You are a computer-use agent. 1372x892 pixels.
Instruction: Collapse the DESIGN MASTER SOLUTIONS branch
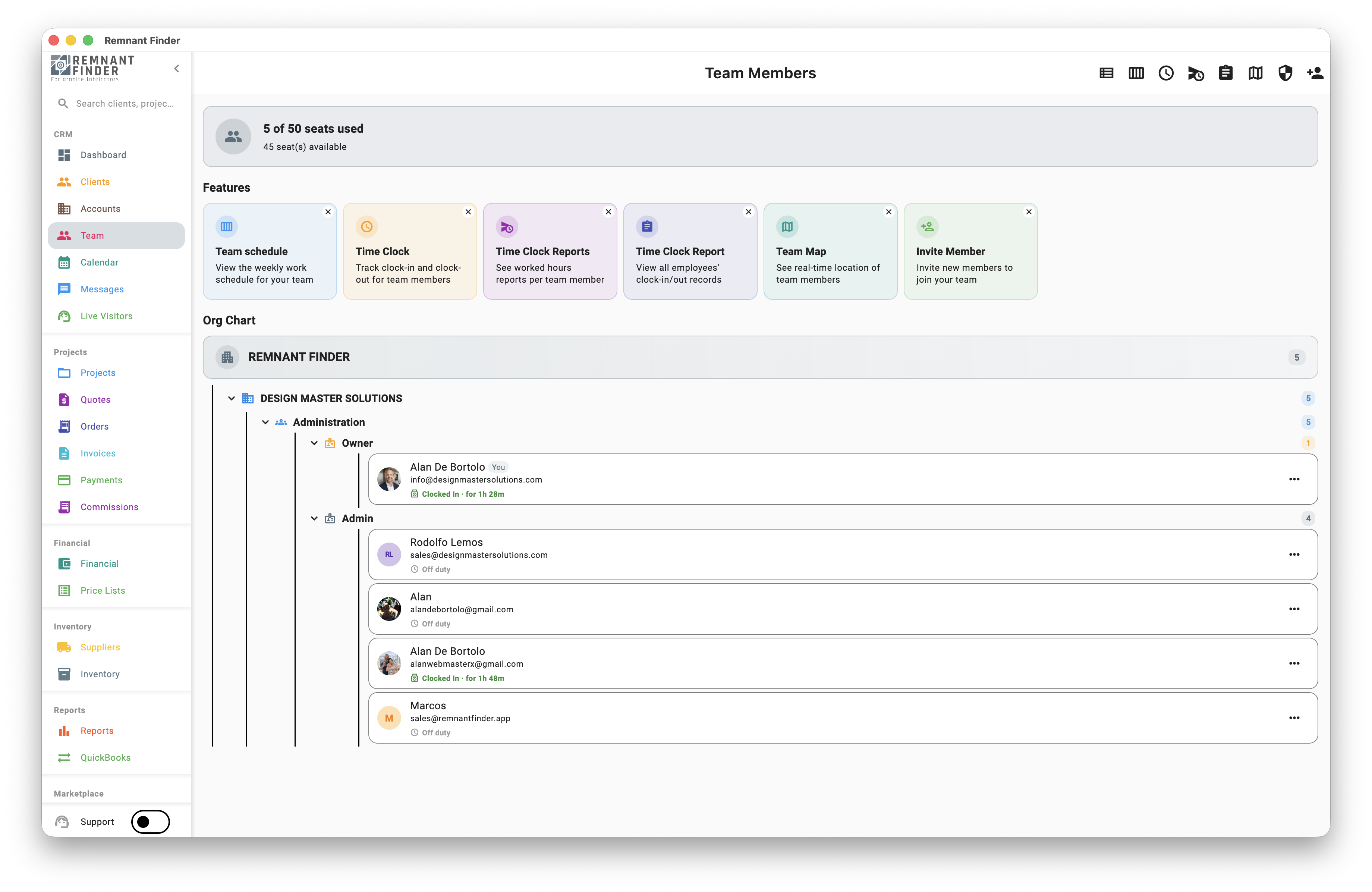tap(232, 398)
